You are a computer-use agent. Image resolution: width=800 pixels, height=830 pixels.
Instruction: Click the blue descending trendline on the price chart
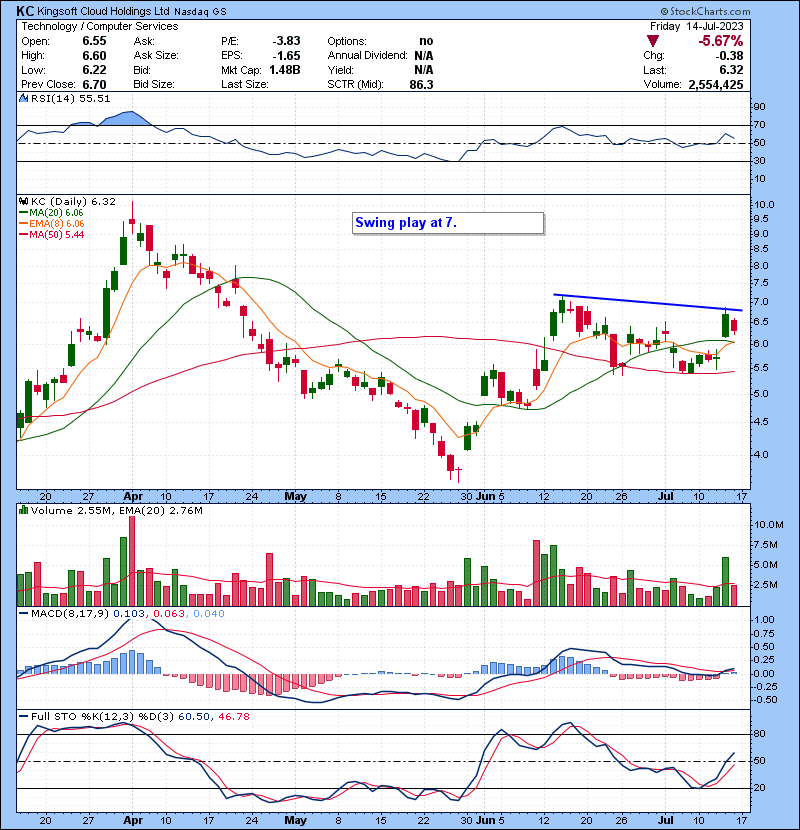click(x=648, y=302)
